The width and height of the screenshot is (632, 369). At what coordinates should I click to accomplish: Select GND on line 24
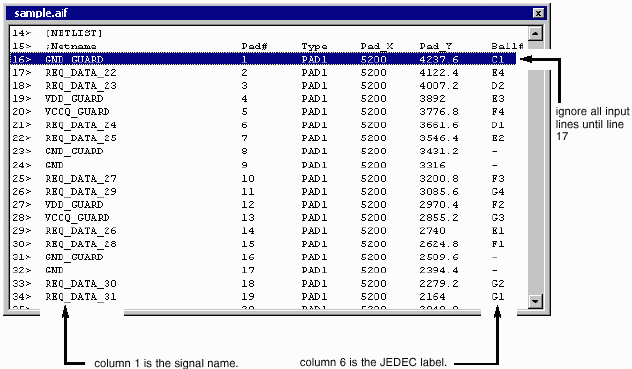point(54,165)
